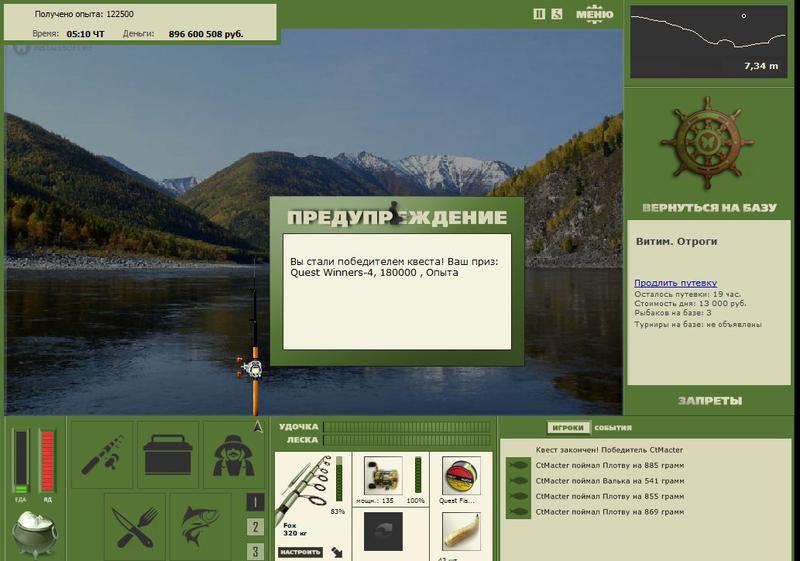Click the S icon beside МЕНЮ
This screenshot has width=800, height=561.
[x=557, y=14]
